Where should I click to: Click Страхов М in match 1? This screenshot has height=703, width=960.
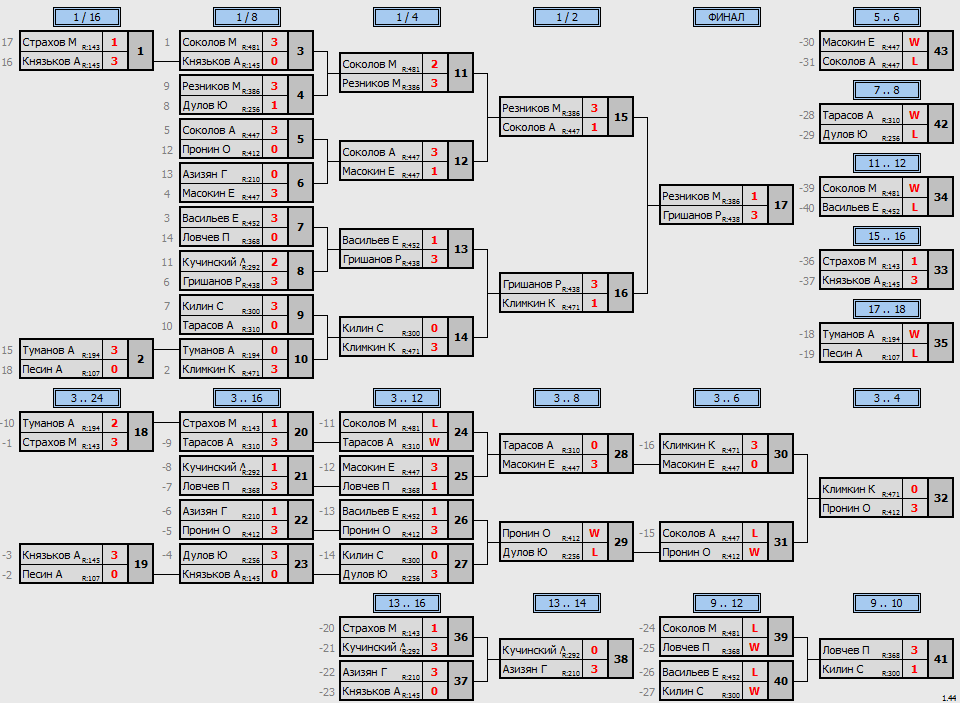pyautogui.click(x=50, y=42)
